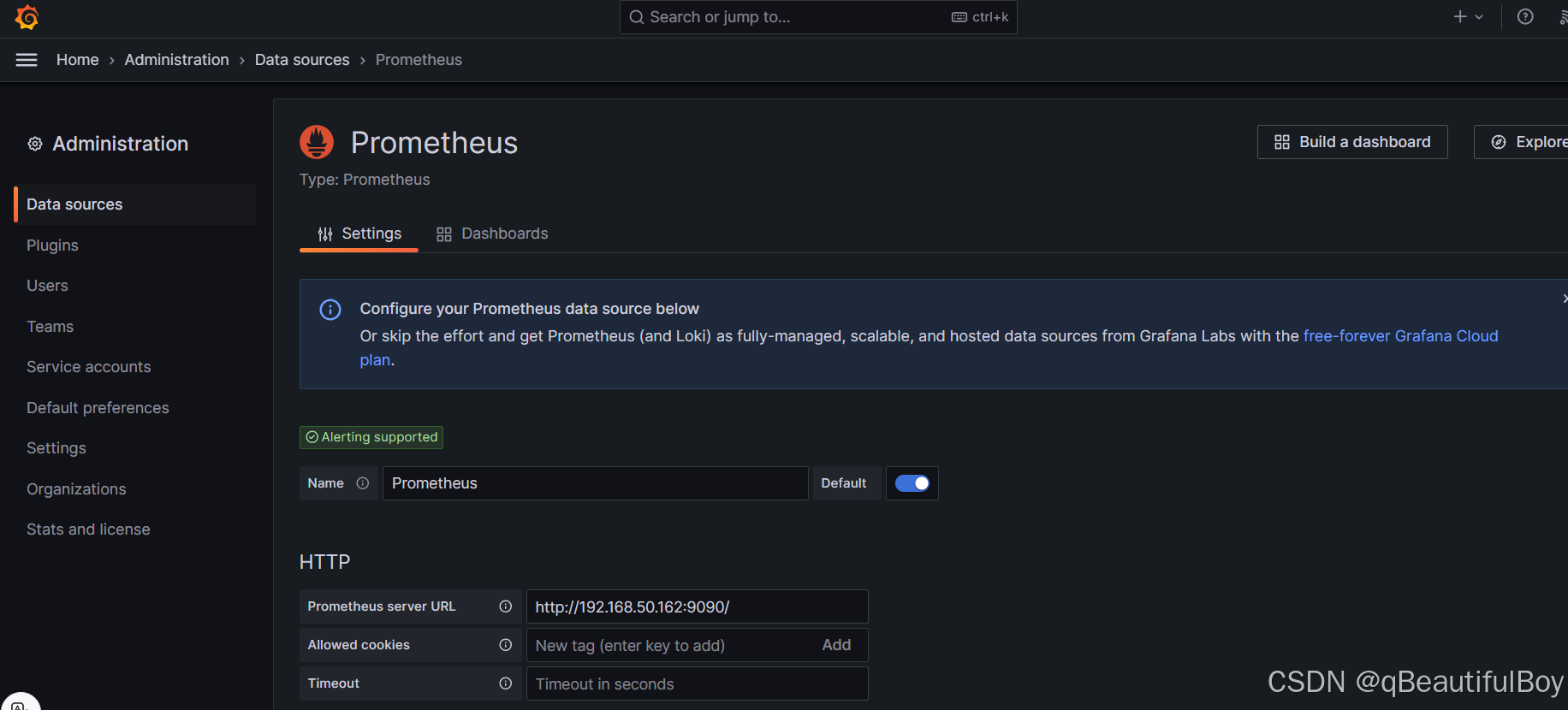Click the help question mark icon
Viewport: 1568px width, 710px height.
(1525, 17)
